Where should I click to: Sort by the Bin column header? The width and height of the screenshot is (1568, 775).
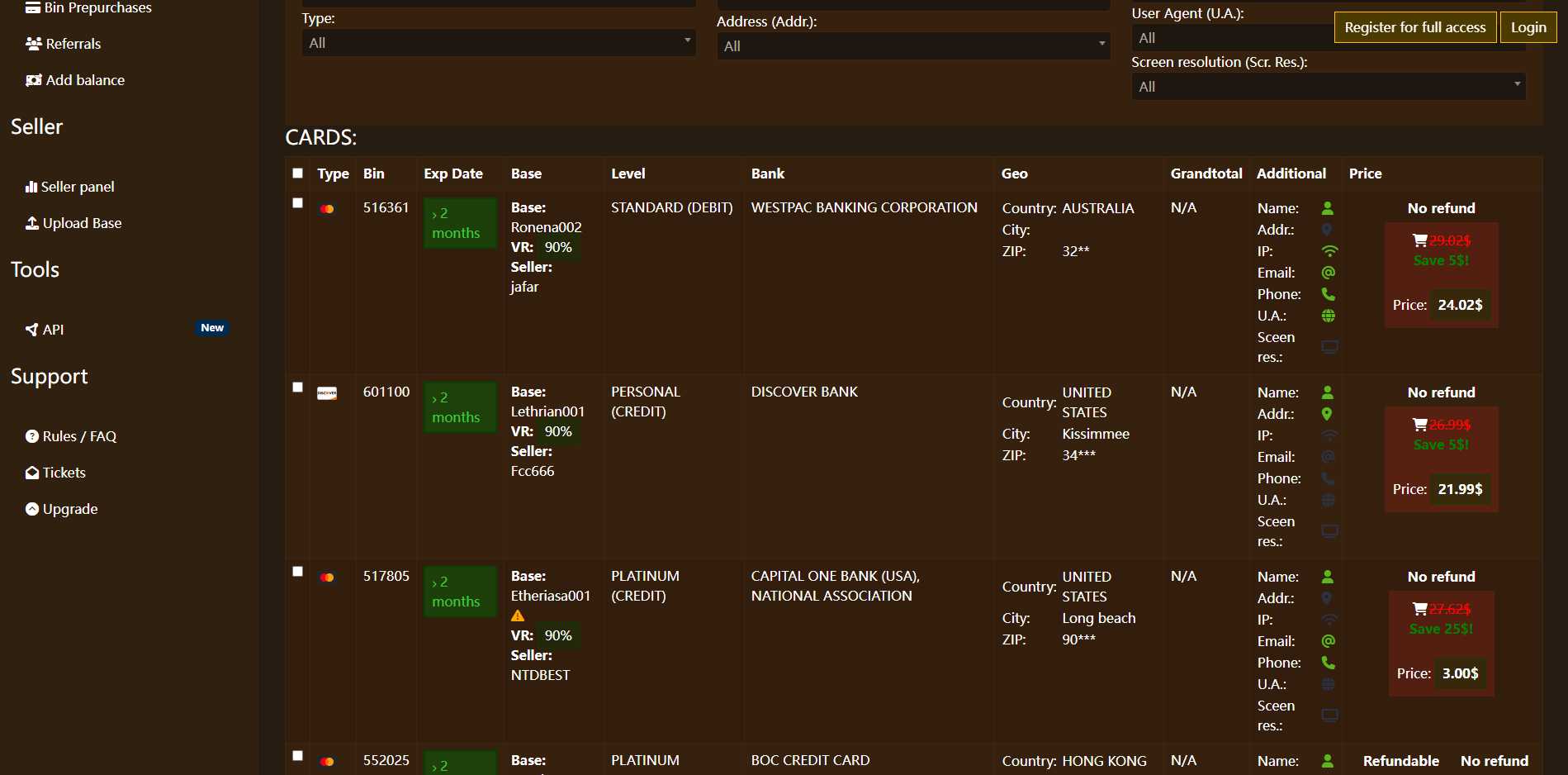point(374,174)
